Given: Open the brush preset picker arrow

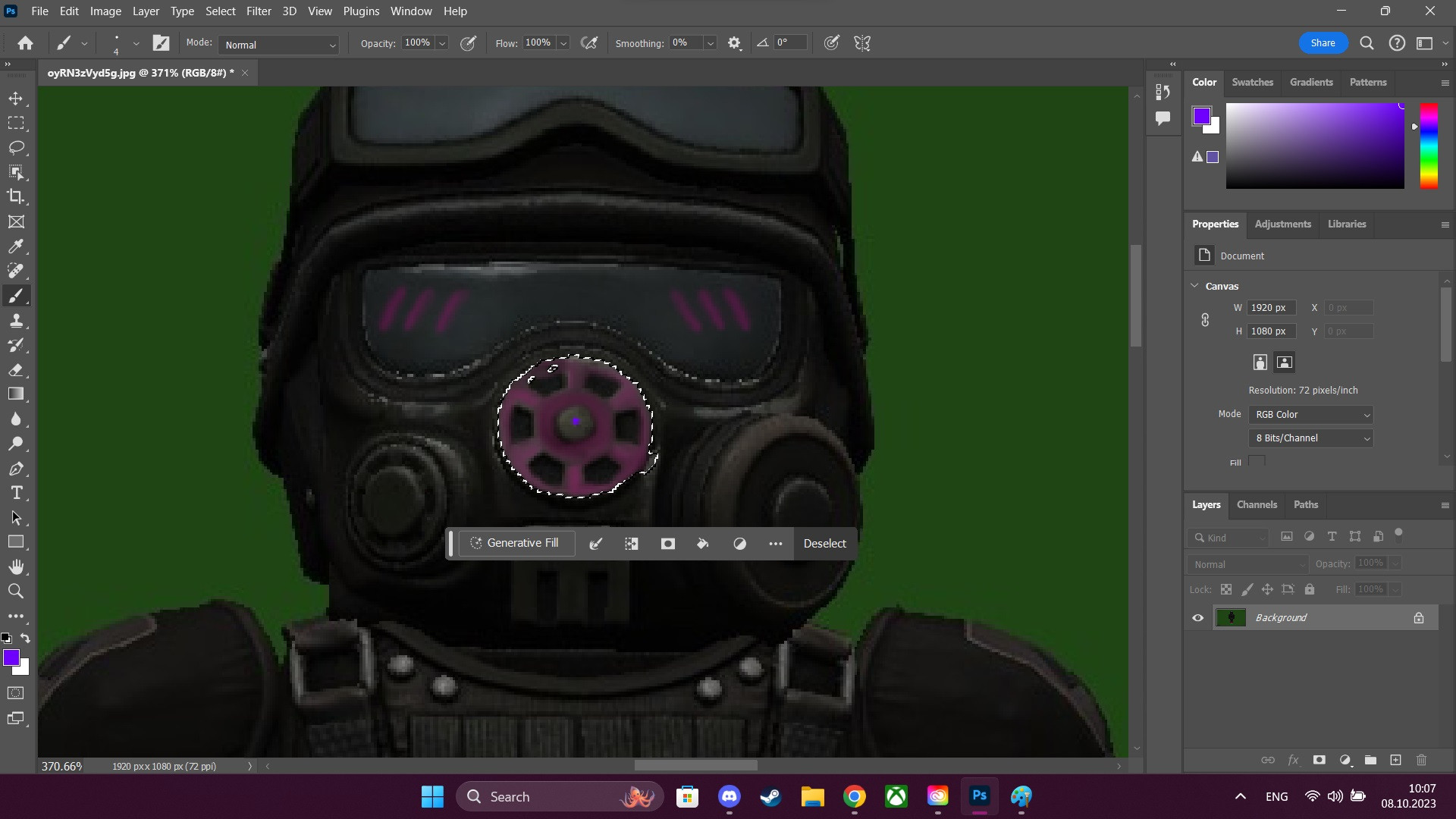Looking at the screenshot, I should (x=136, y=43).
